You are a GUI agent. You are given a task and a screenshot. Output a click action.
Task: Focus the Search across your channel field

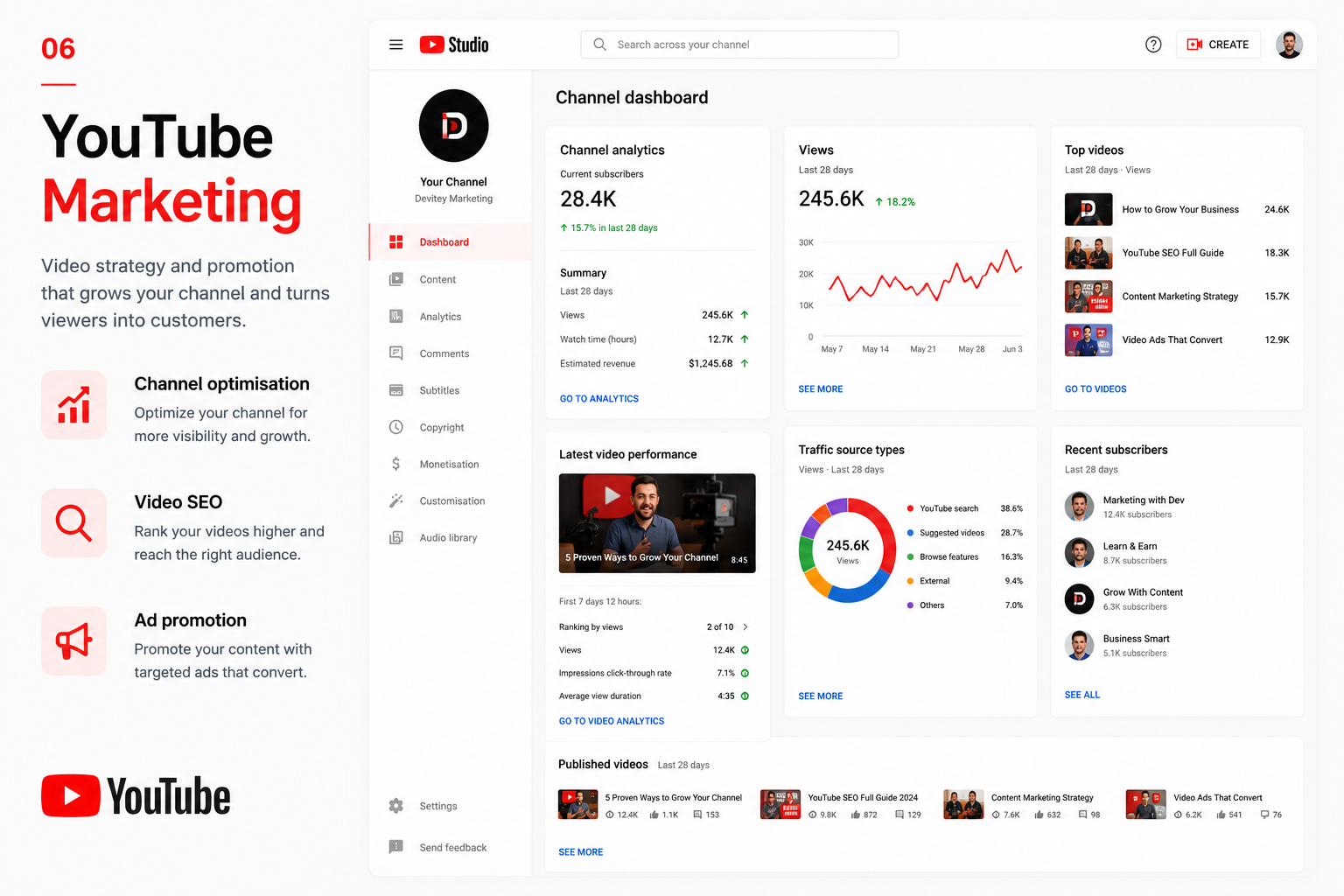[739, 45]
